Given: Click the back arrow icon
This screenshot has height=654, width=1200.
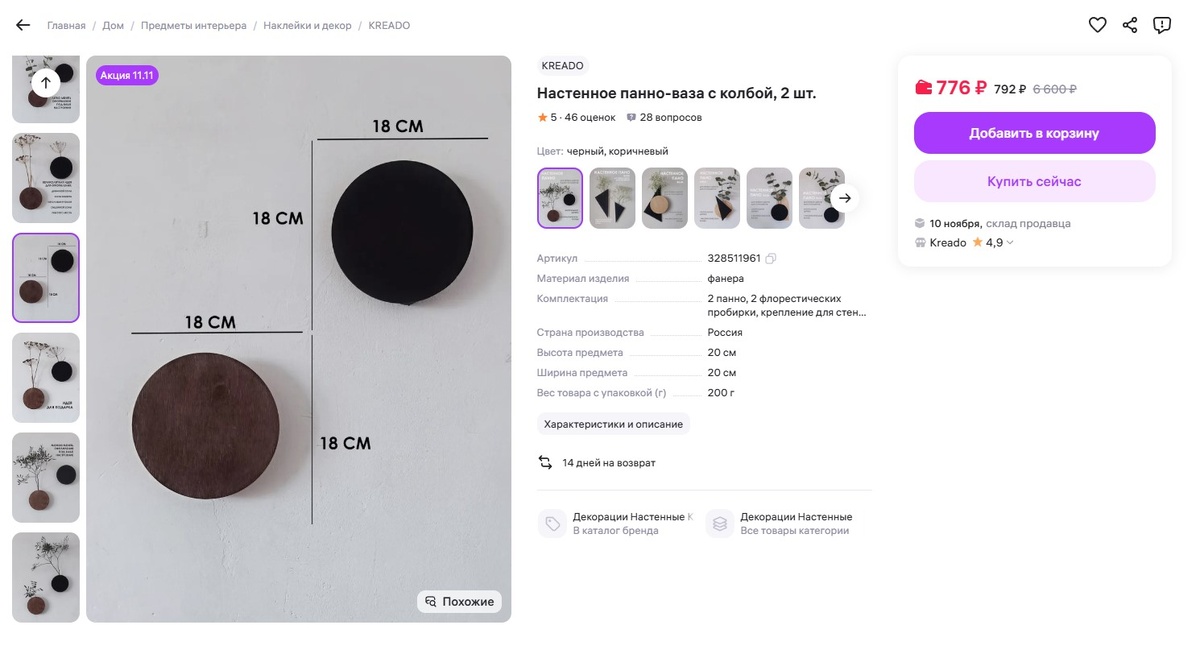Looking at the screenshot, I should point(22,25).
